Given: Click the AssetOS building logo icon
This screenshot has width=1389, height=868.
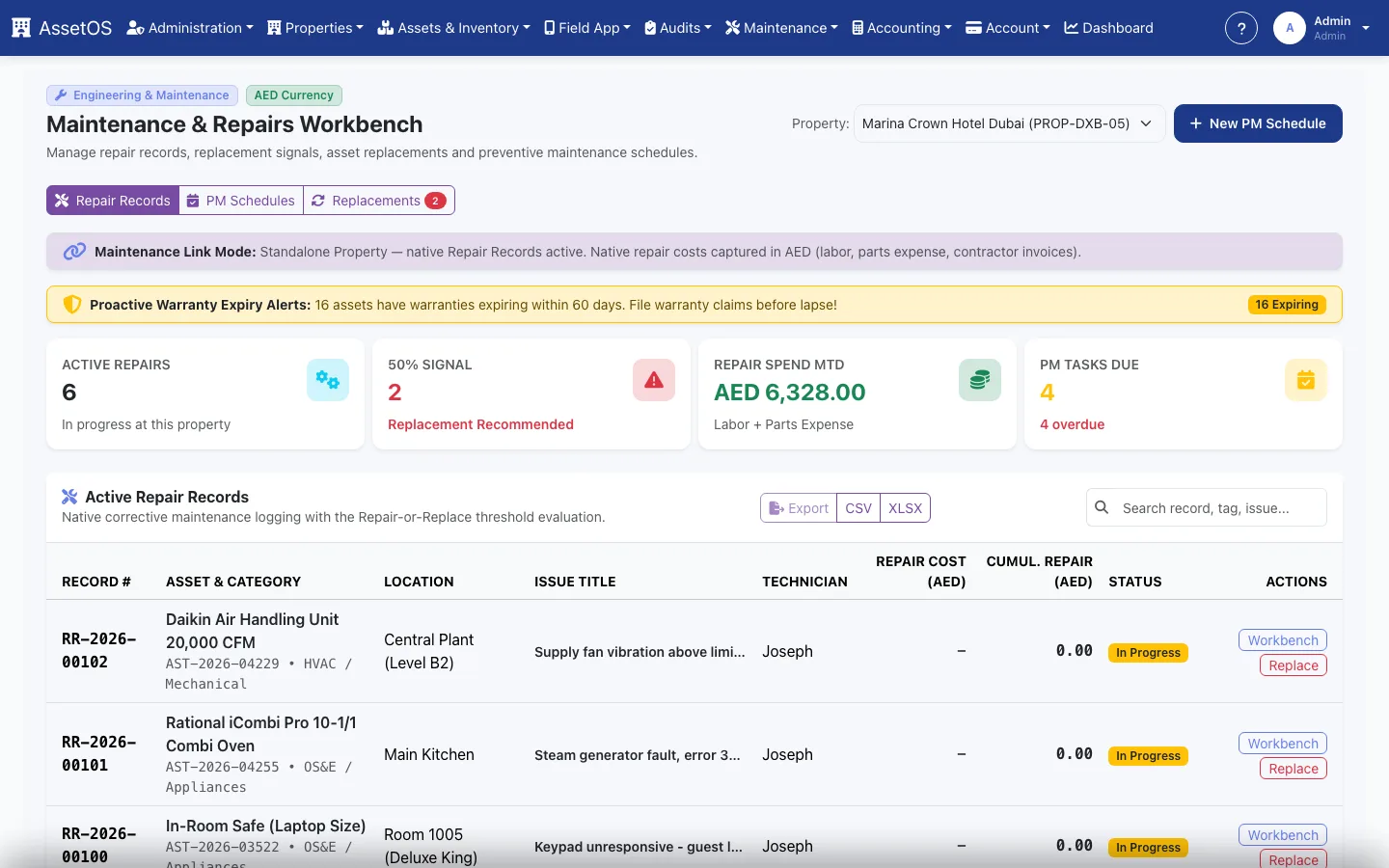Looking at the screenshot, I should click(21, 28).
